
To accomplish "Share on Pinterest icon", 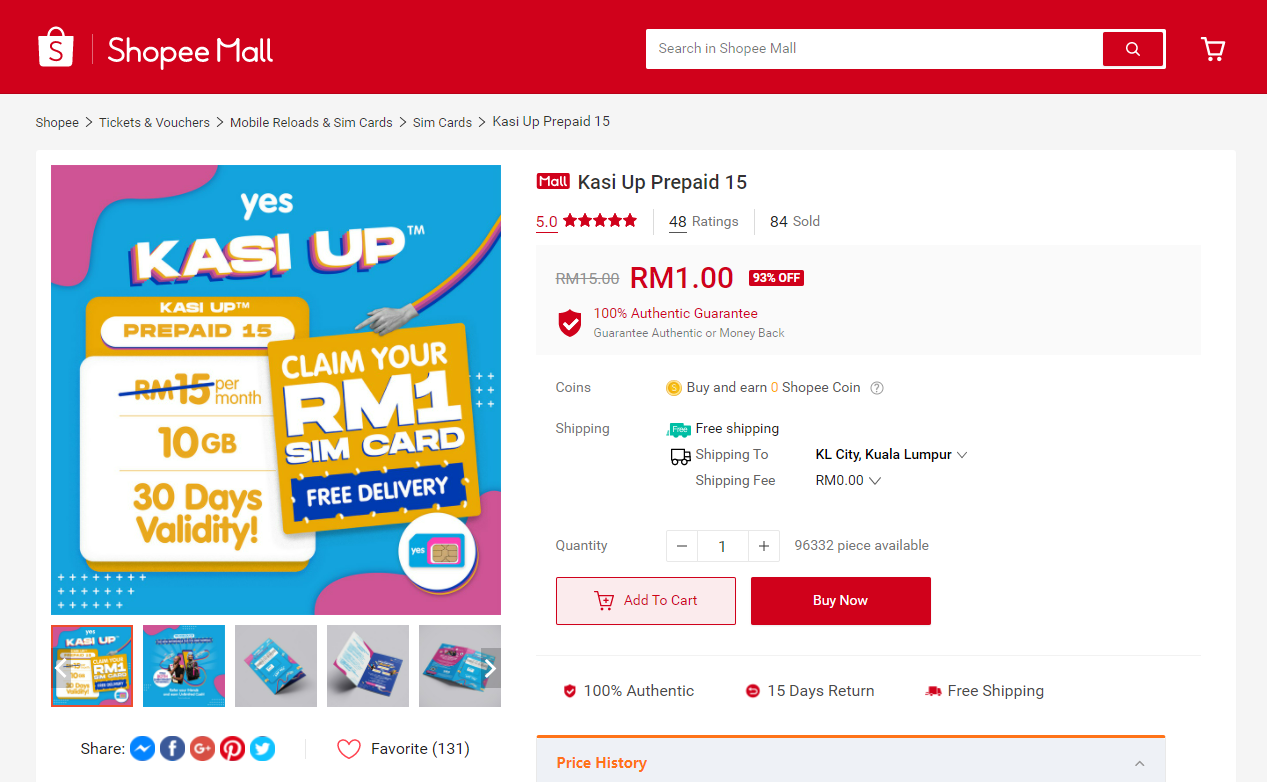I will pyautogui.click(x=233, y=748).
